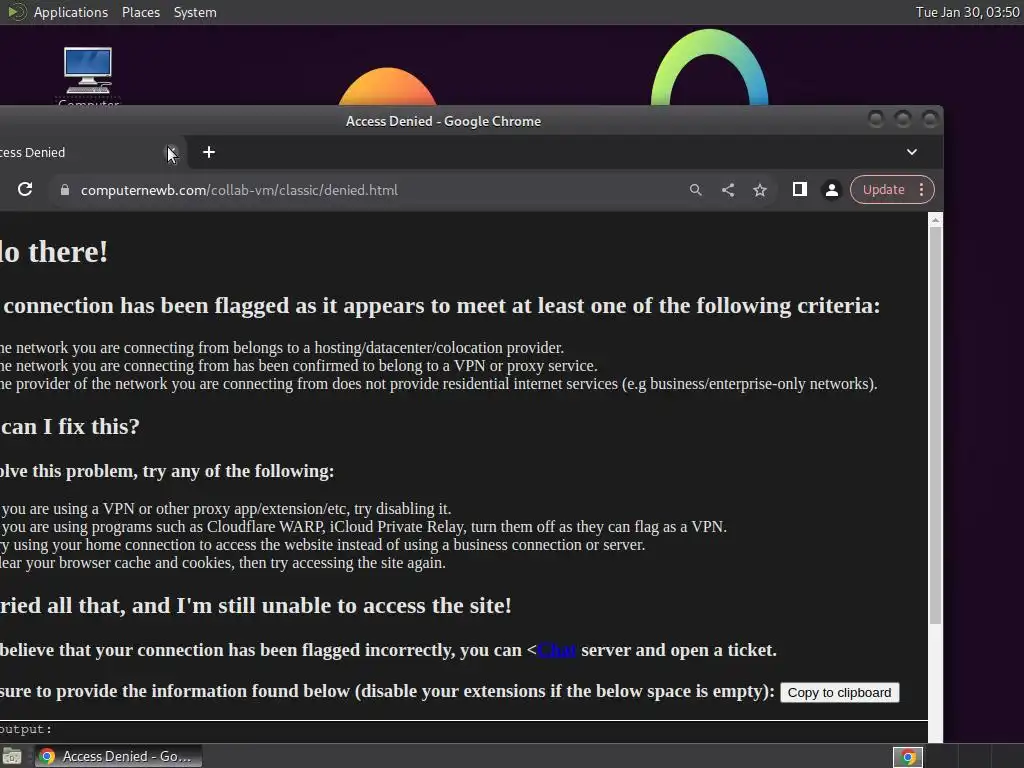Viewport: 1024px width, 768px height.
Task: Click the scrollbar up arrow
Action: click(x=935, y=220)
